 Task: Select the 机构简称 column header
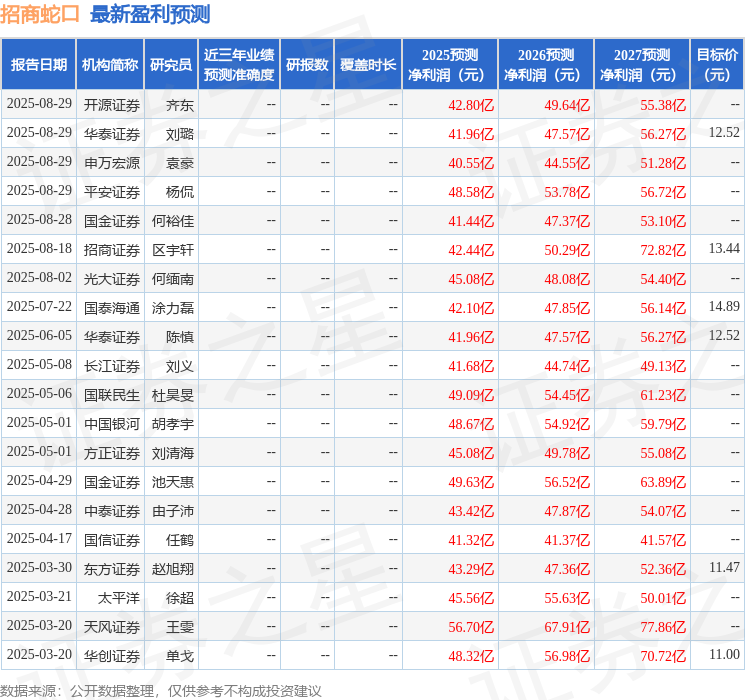[x=110, y=65]
